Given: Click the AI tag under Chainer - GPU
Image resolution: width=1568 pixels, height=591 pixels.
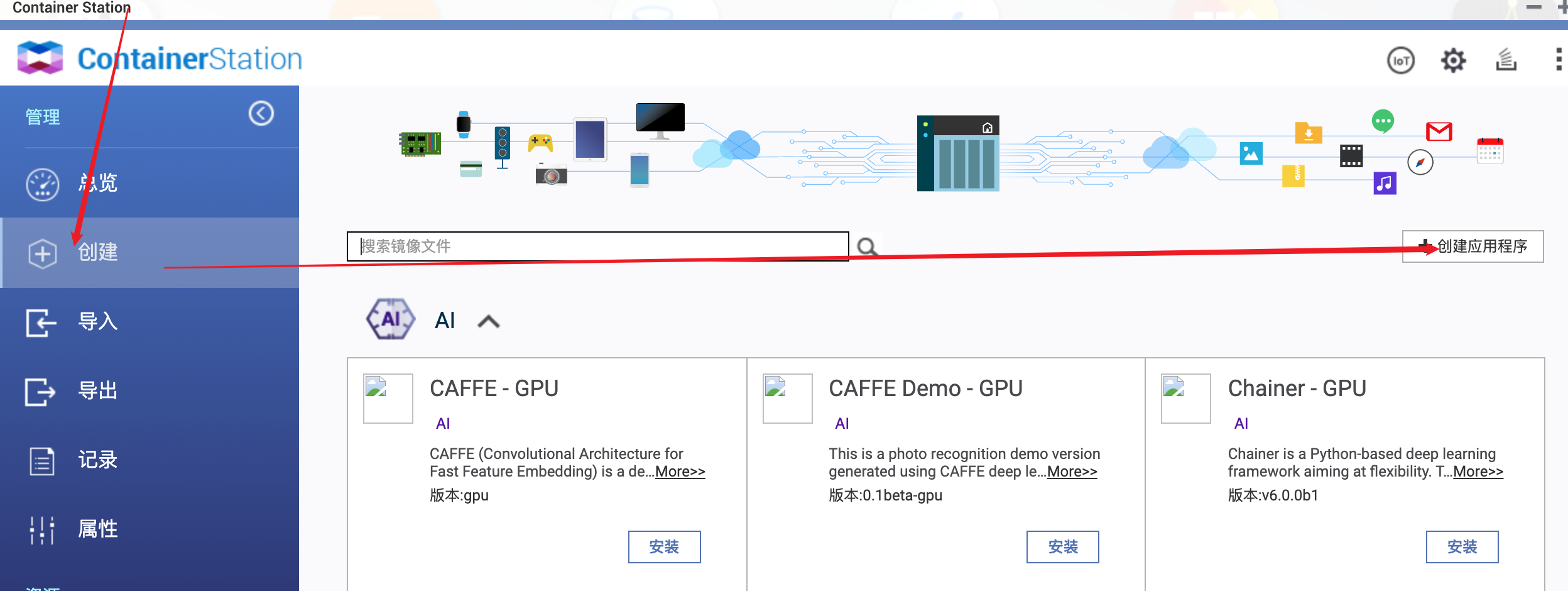Looking at the screenshot, I should (x=1241, y=424).
